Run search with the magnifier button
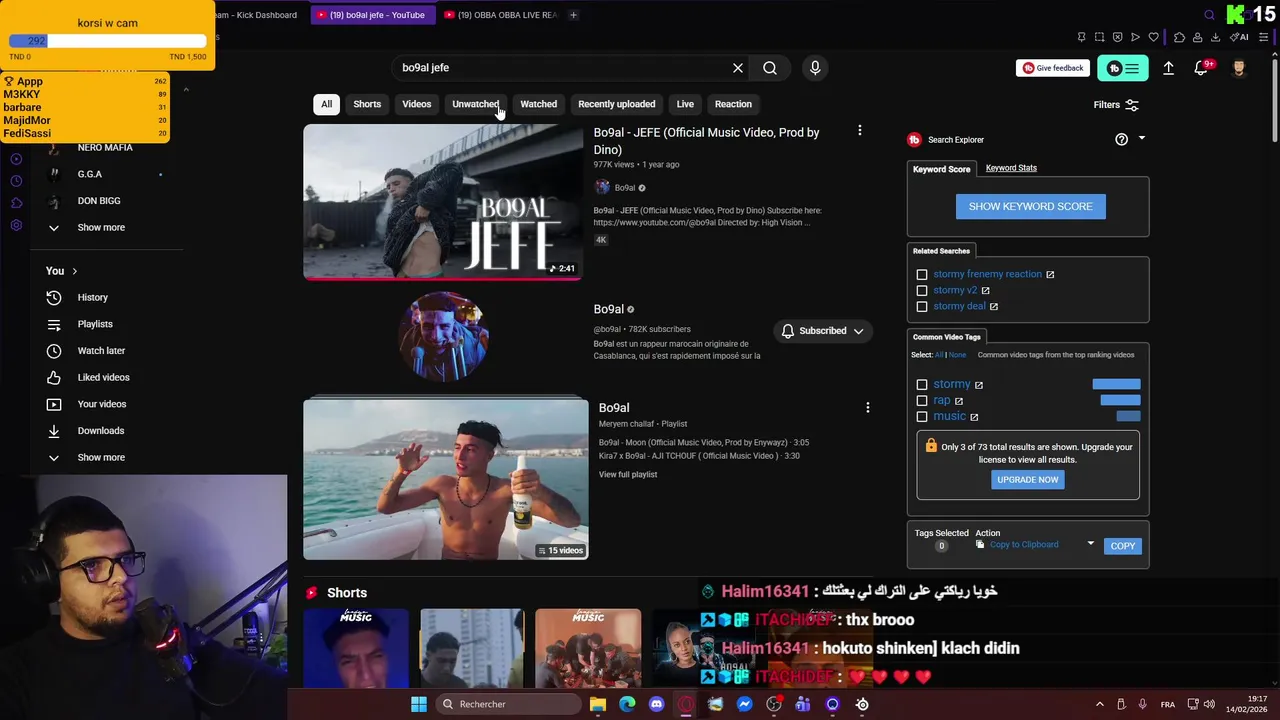Image resolution: width=1280 pixels, height=720 pixels. [x=770, y=68]
